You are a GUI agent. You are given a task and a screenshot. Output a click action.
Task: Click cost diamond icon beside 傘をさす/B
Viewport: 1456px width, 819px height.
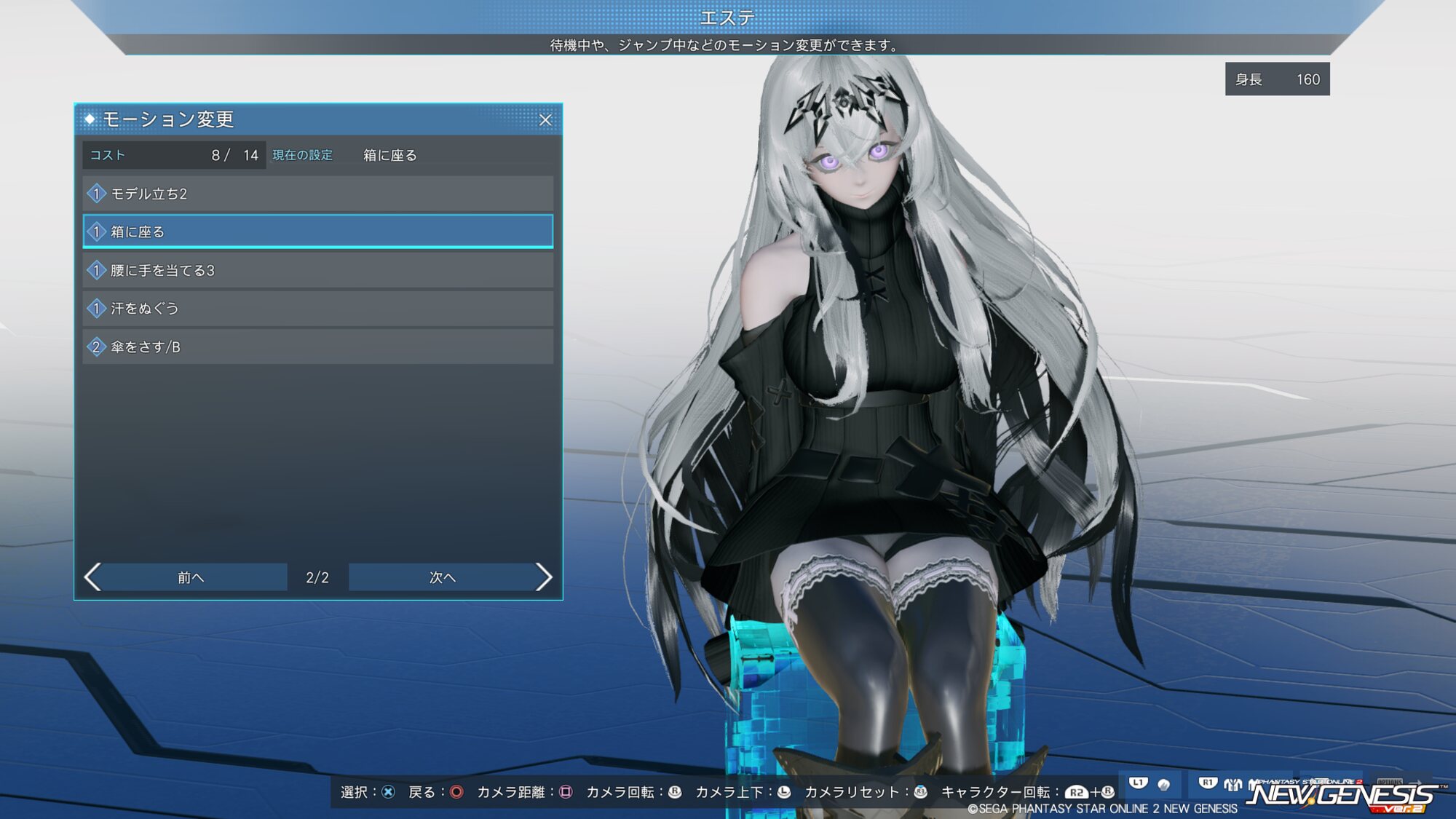coord(96,347)
